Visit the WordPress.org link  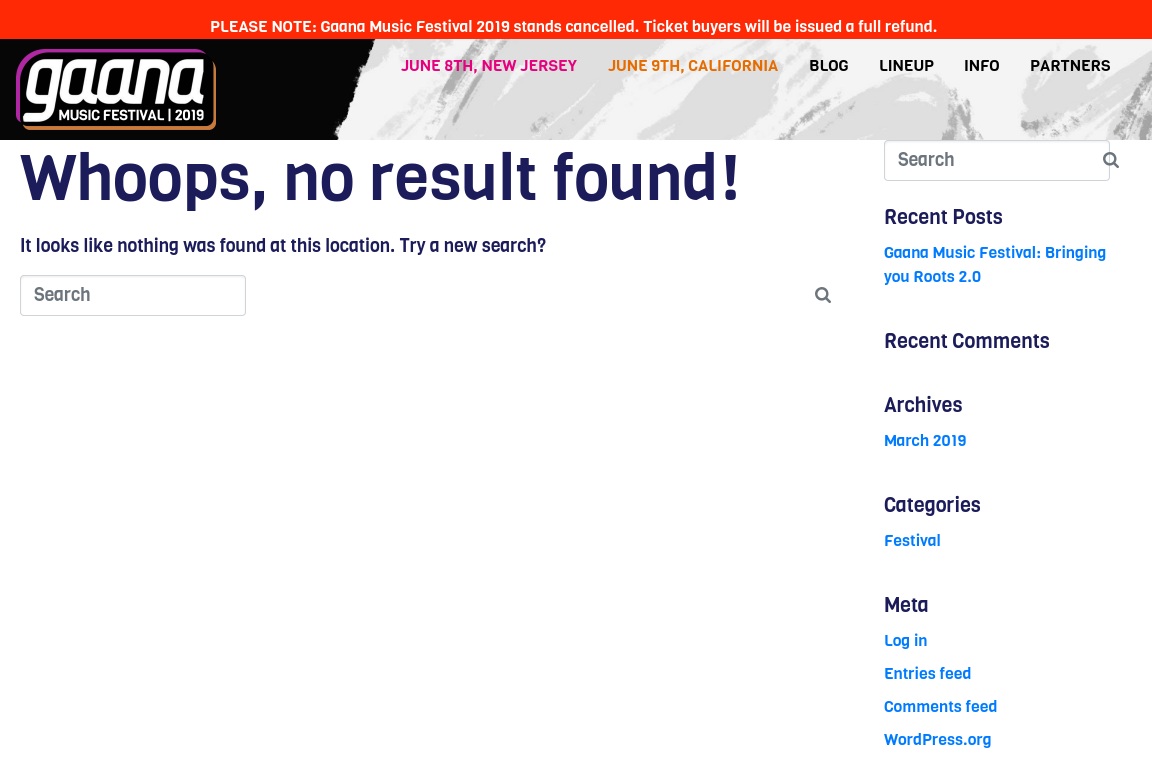[937, 739]
